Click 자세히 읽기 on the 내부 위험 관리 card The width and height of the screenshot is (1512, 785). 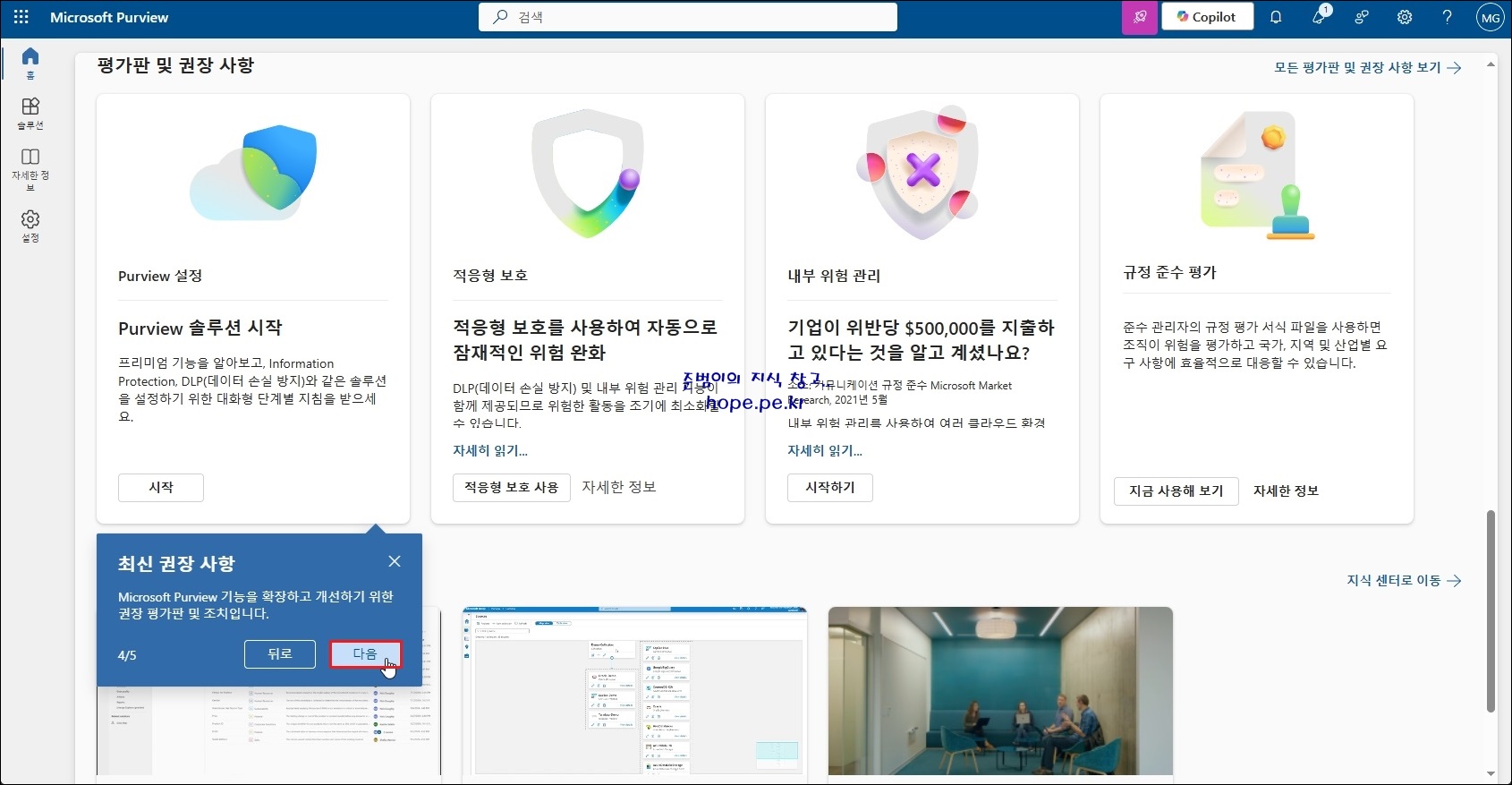tap(825, 451)
